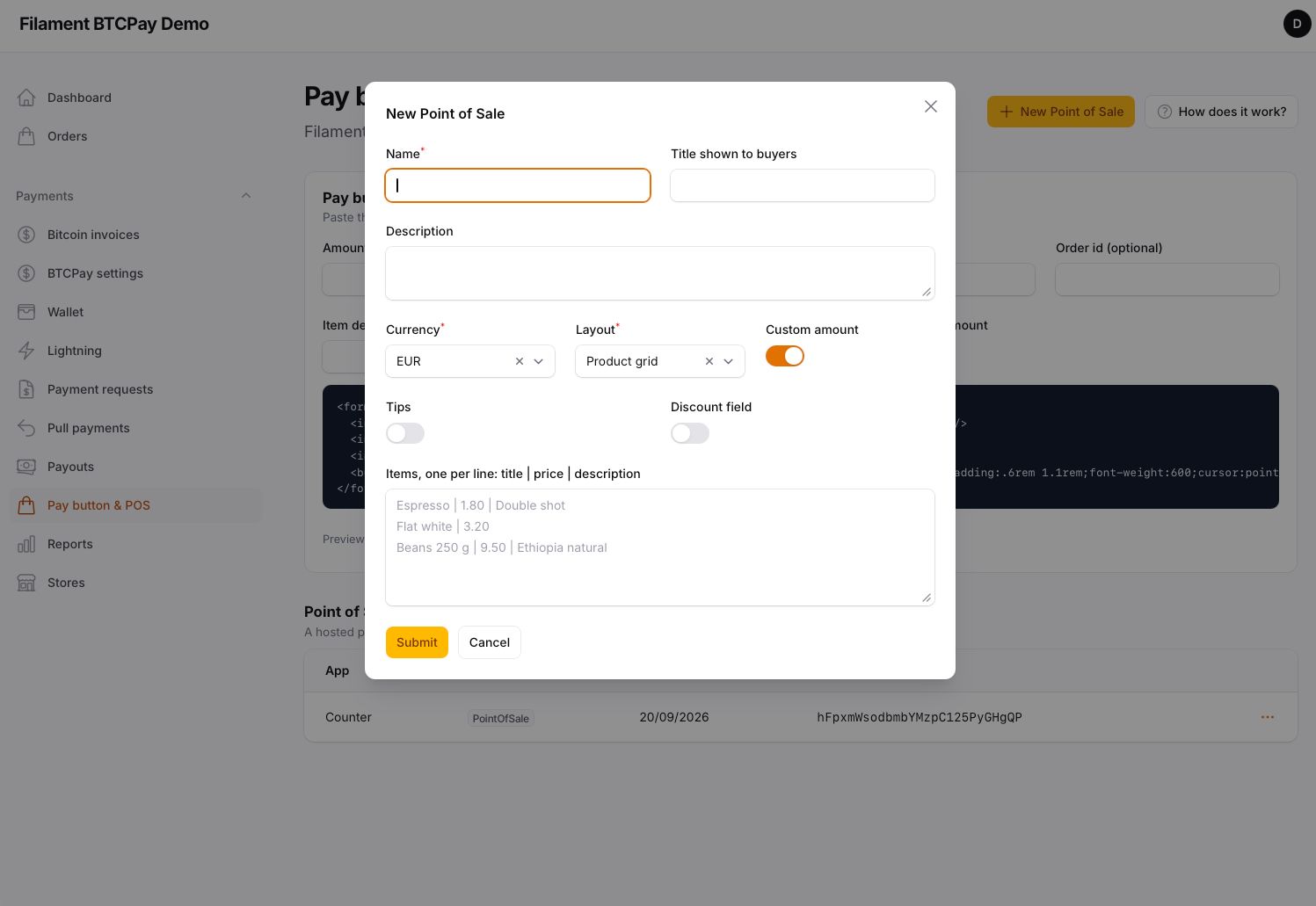Click the hFpxmWsodbmbYMzpC125PyGHgQP app id
The width and height of the screenshot is (1316, 906).
click(920, 717)
